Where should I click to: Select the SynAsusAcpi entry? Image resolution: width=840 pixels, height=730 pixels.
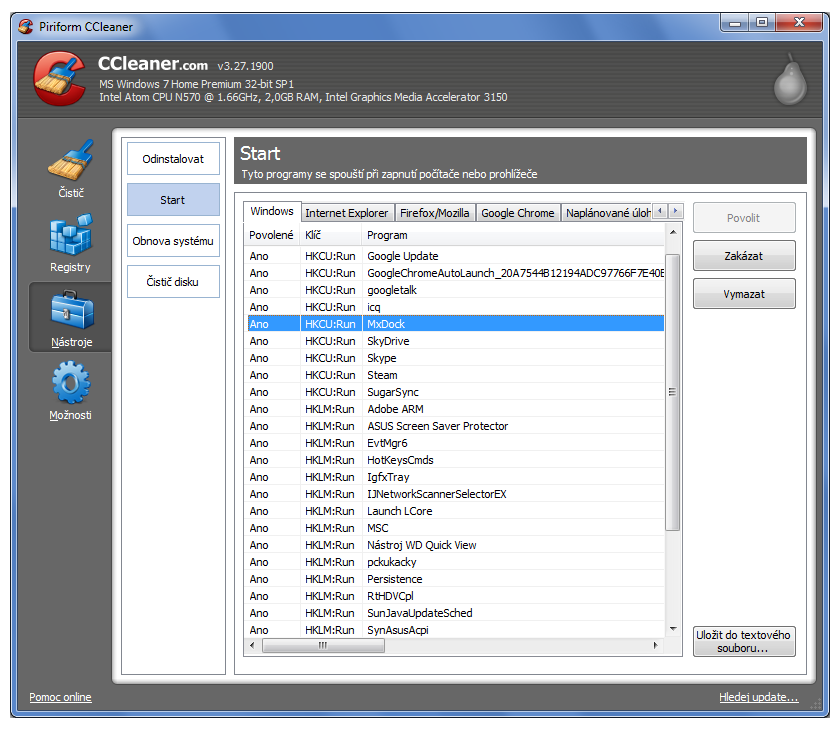[x=455, y=630]
